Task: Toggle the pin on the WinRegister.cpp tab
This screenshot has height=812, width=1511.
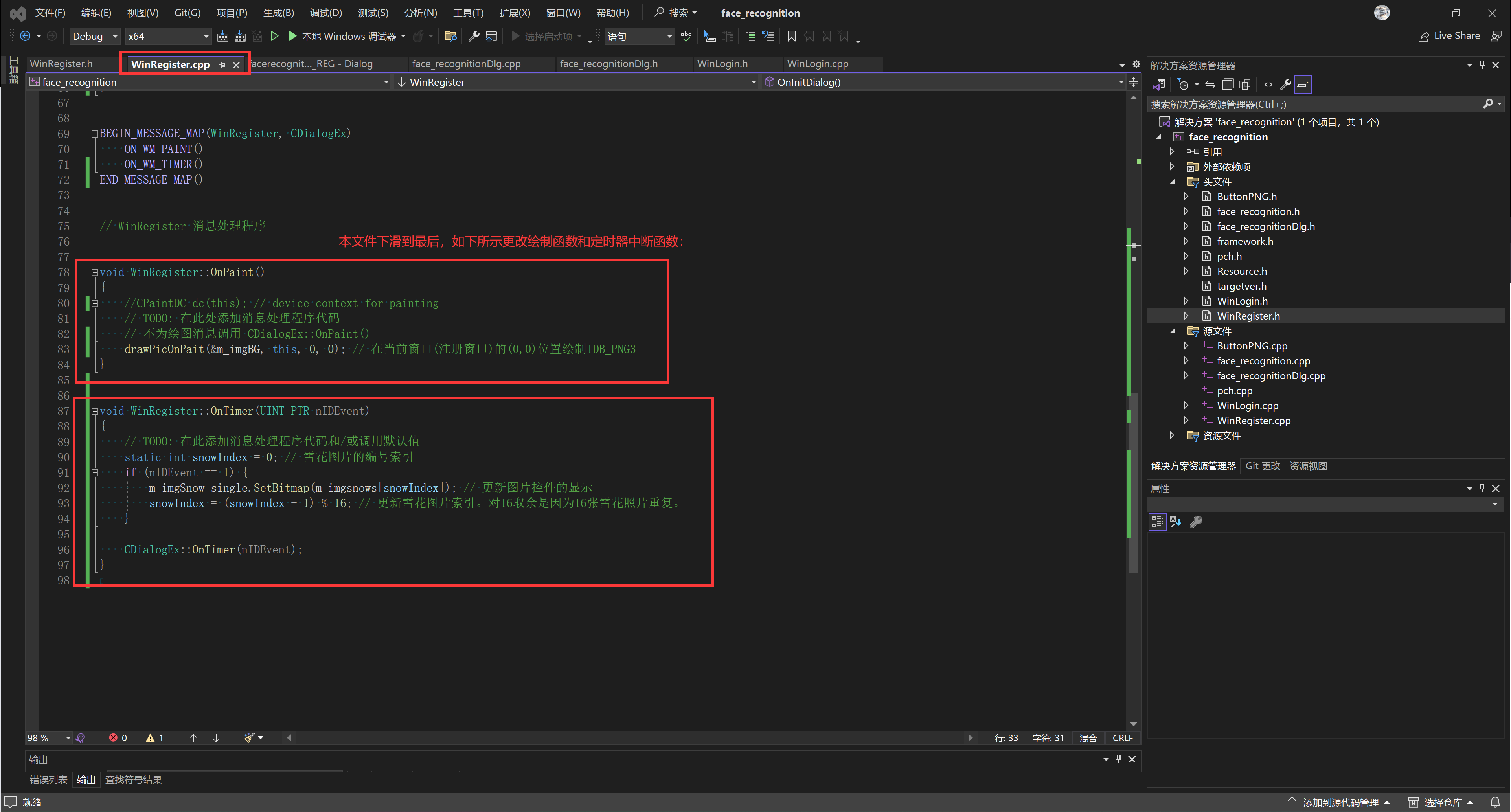Action: (222, 64)
